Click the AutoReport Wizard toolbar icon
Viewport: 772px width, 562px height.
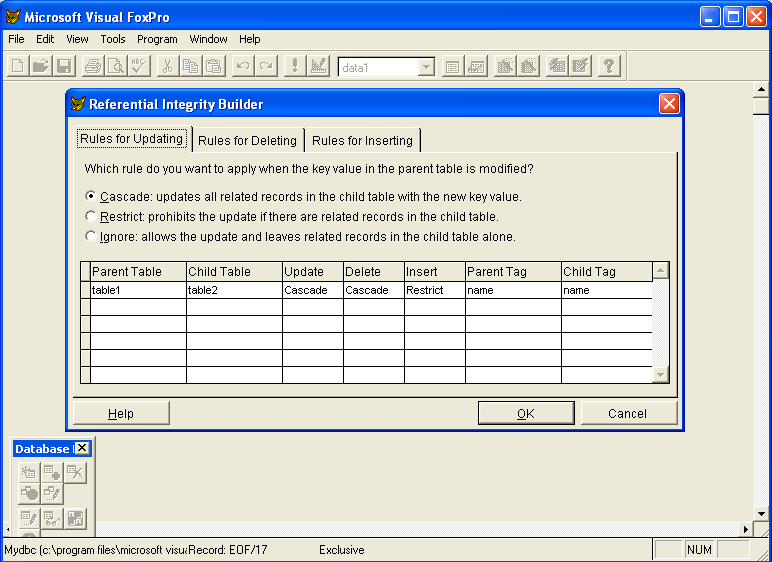point(580,66)
